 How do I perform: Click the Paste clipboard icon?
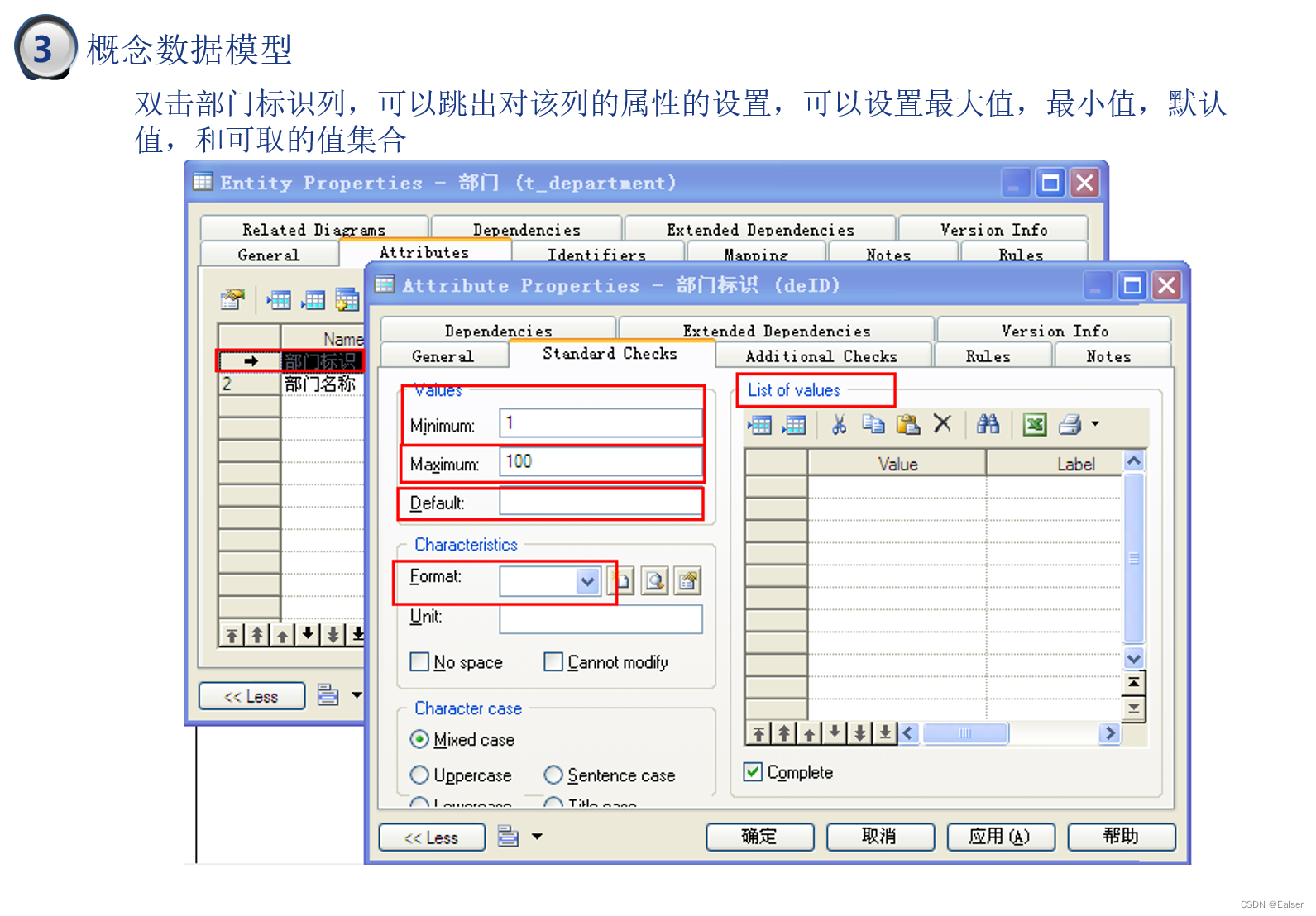[908, 424]
